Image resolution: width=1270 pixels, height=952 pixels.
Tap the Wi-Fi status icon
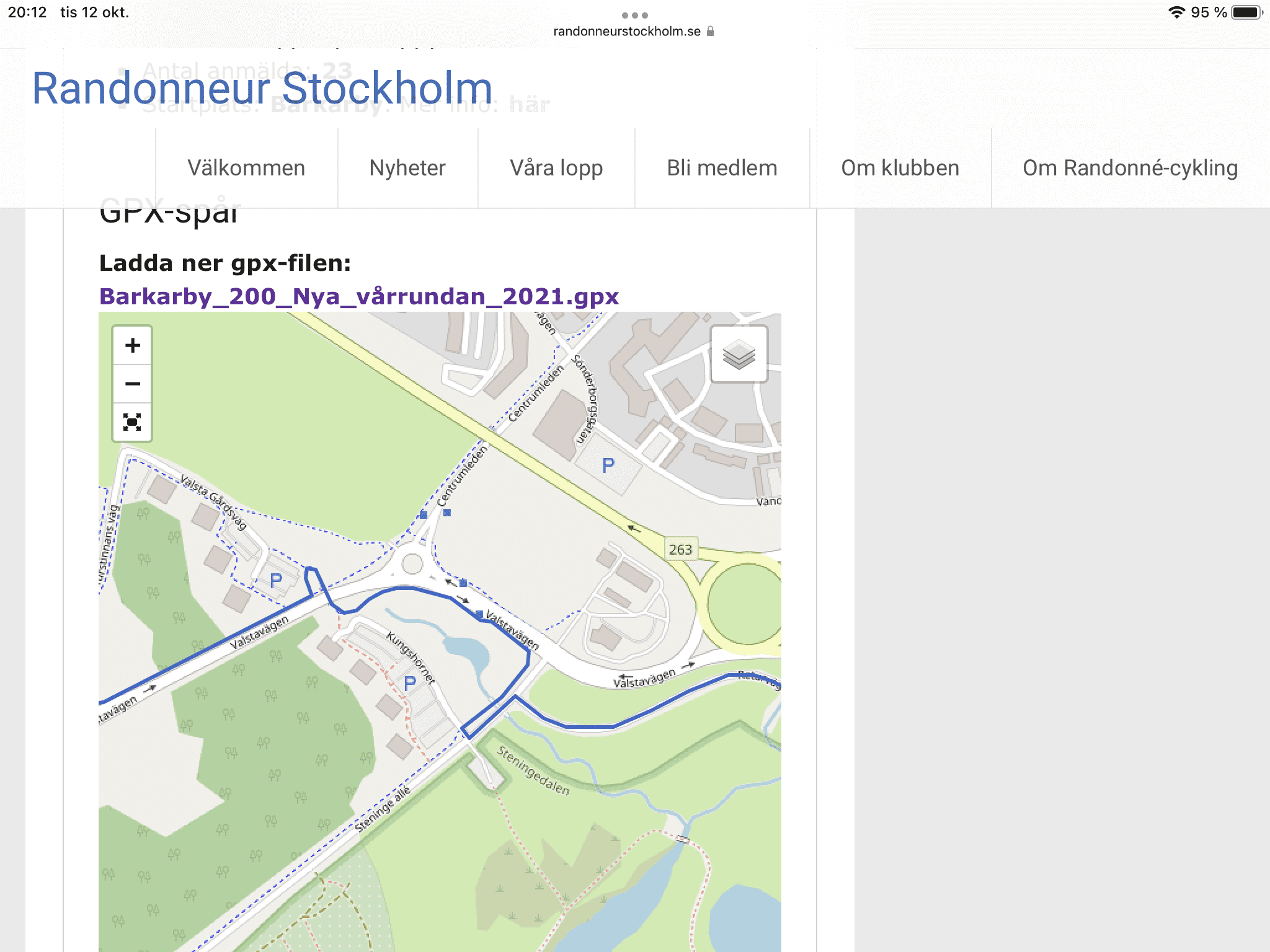1176,12
